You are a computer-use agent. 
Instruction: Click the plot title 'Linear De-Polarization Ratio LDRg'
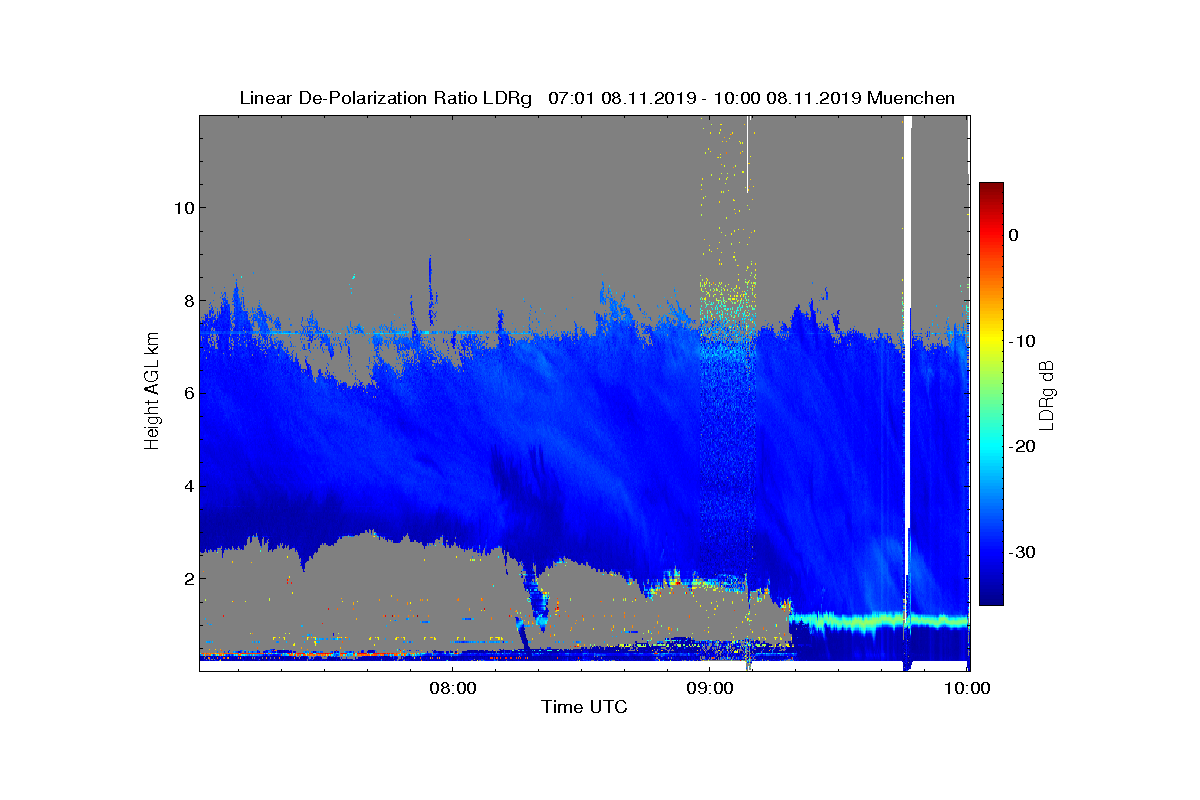pos(385,98)
